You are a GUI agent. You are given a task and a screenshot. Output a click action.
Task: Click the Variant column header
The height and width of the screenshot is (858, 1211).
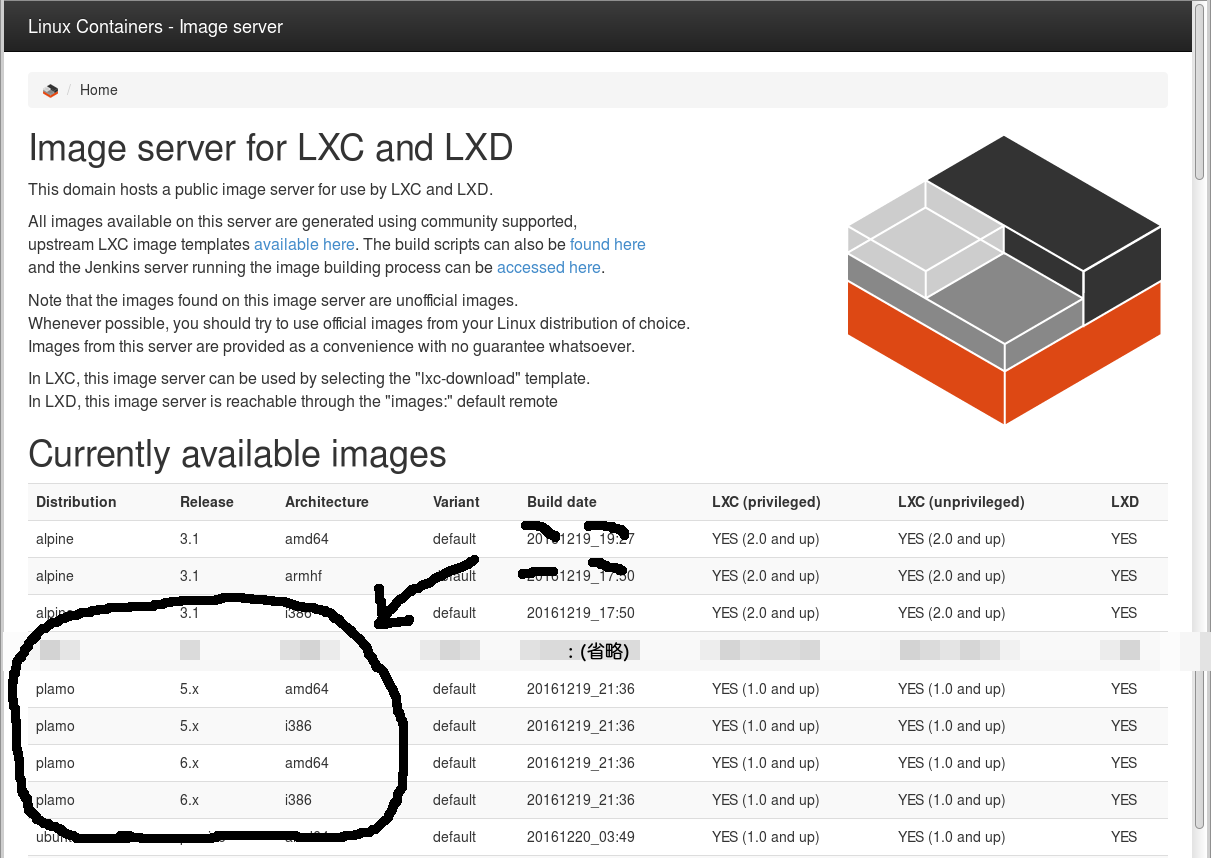pos(456,502)
